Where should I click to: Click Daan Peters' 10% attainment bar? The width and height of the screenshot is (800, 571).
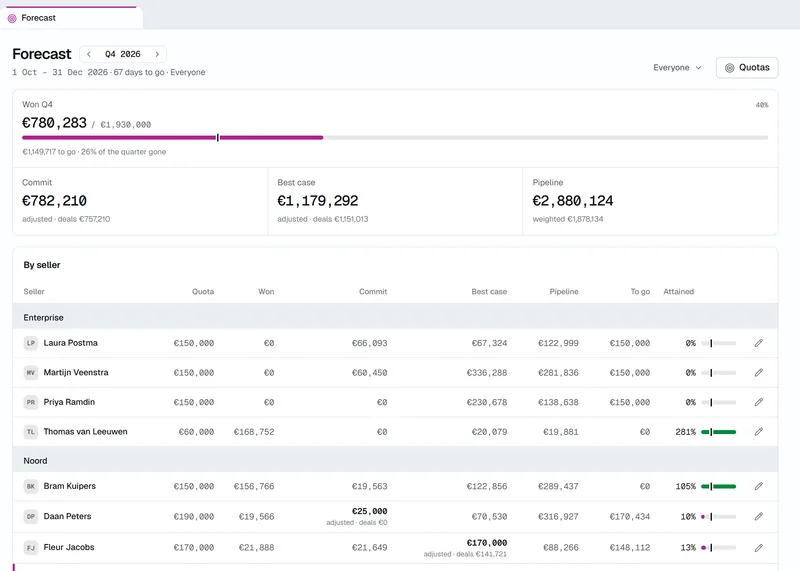pyautogui.click(x=718, y=517)
